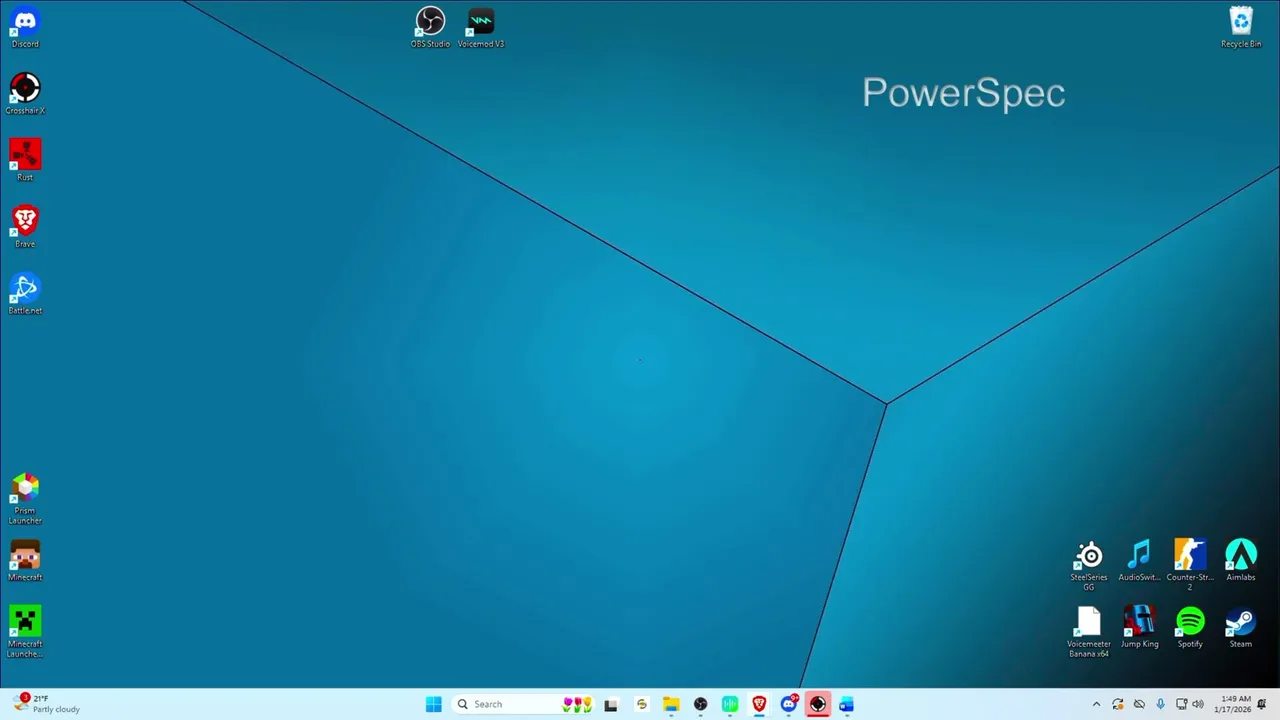Open Crosshair X from the taskbar
Viewport: 1280px width, 720px height.
point(818,704)
